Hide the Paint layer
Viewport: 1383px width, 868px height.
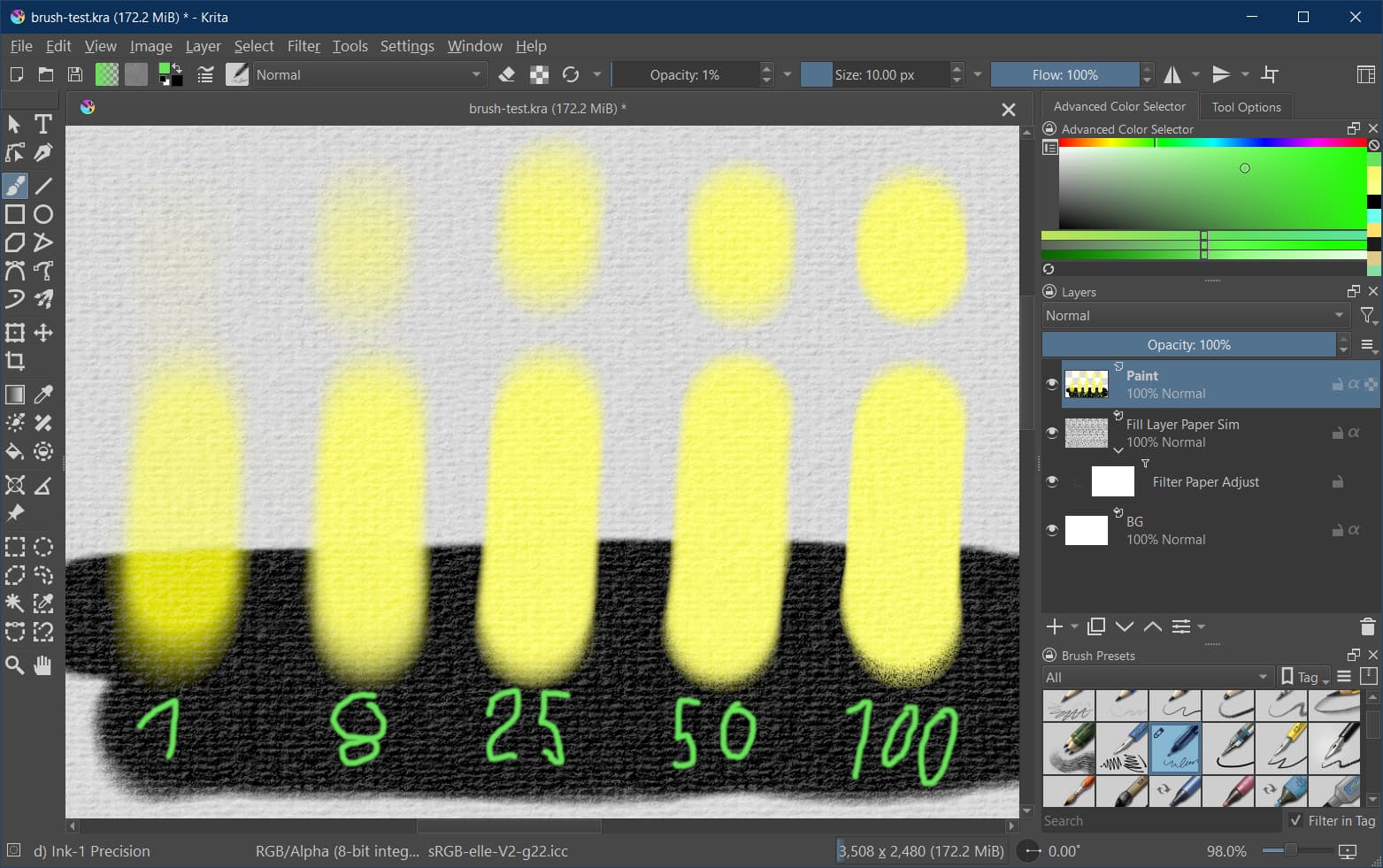click(1051, 384)
